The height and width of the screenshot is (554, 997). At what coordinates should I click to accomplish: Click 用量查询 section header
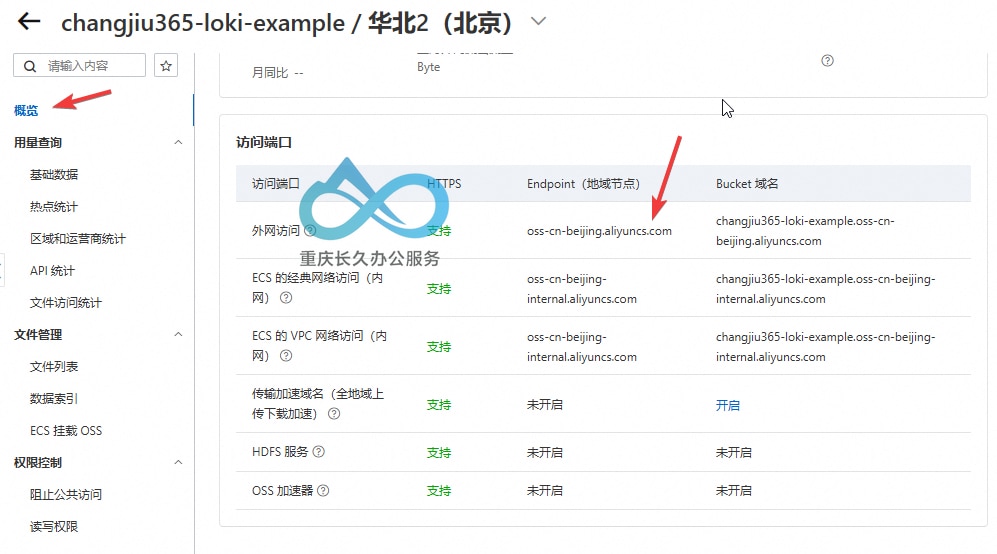click(x=38, y=142)
